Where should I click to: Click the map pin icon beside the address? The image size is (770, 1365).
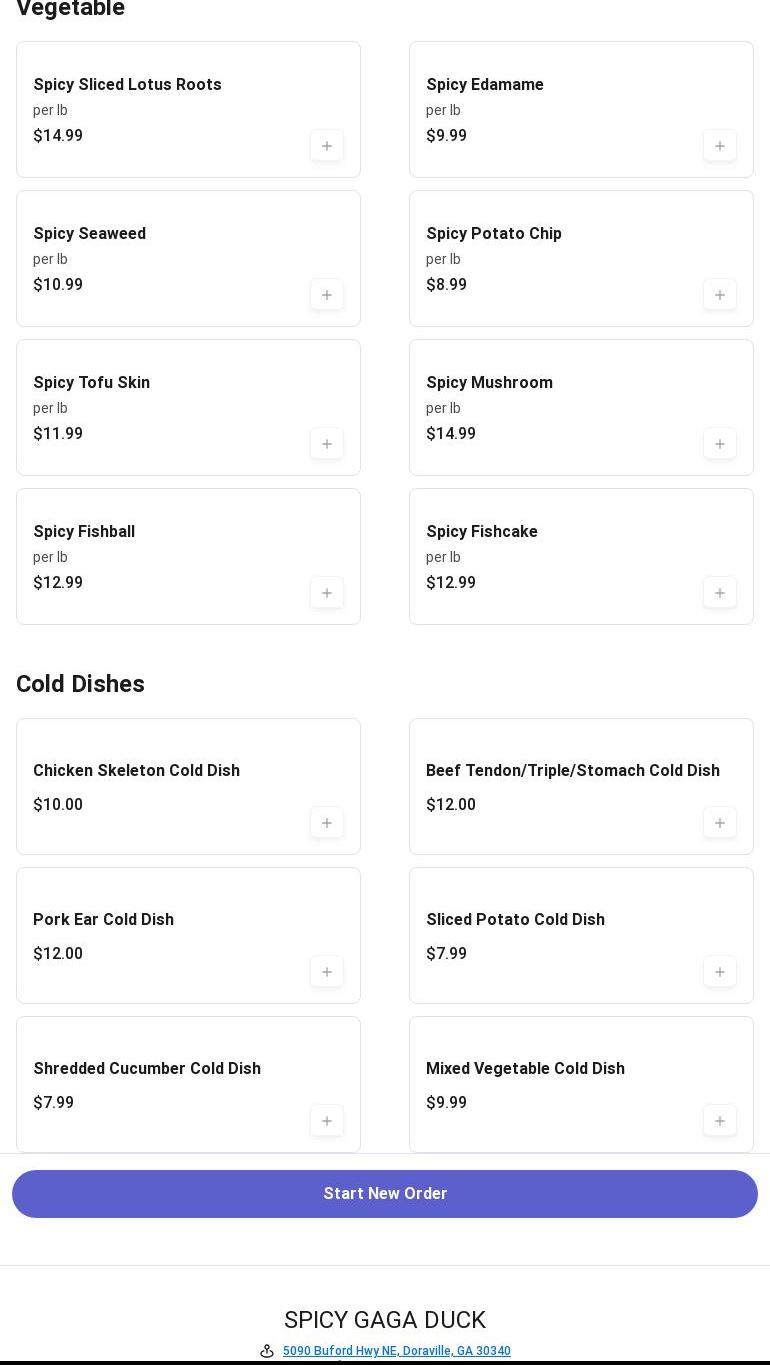[x=267, y=1351]
